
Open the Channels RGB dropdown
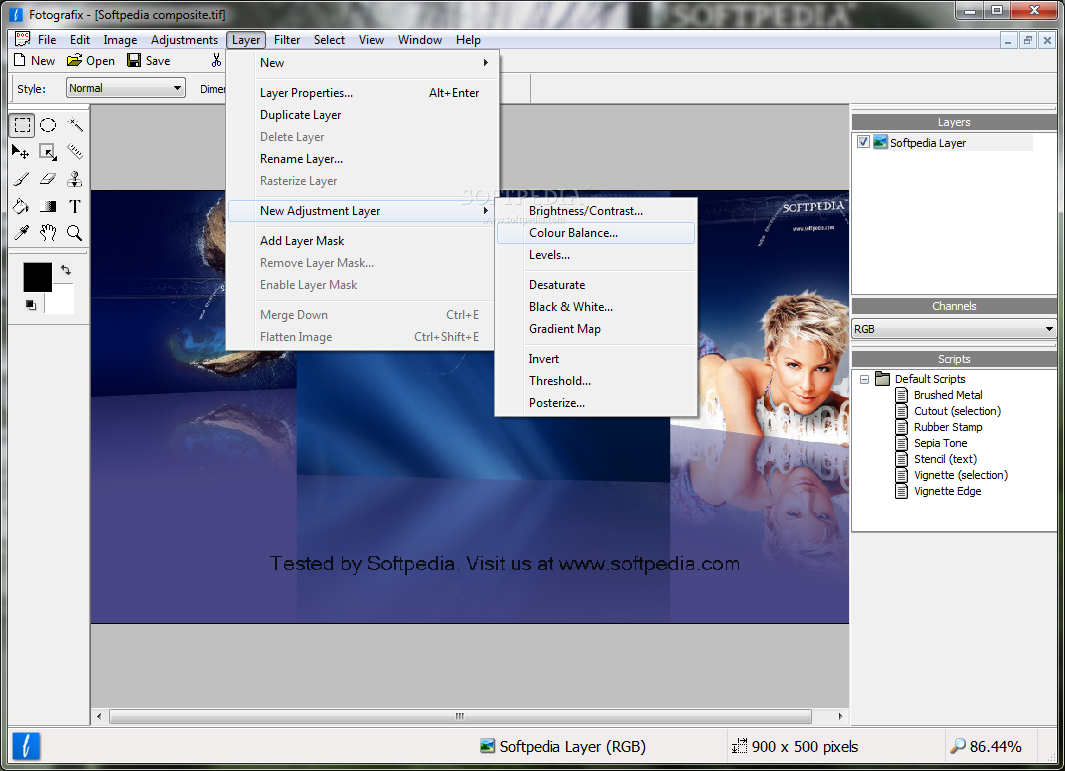click(x=954, y=329)
